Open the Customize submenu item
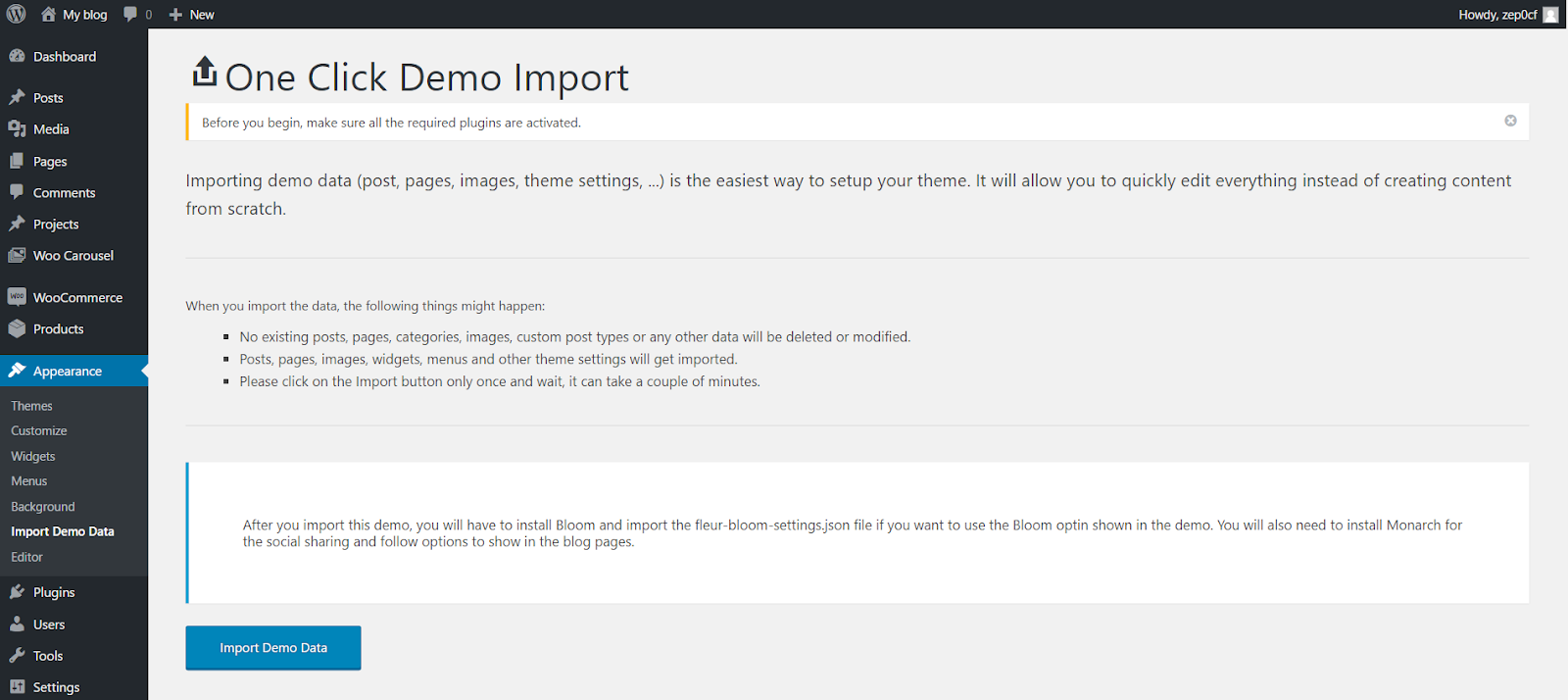Viewport: 1568px width, 700px height. 39,431
